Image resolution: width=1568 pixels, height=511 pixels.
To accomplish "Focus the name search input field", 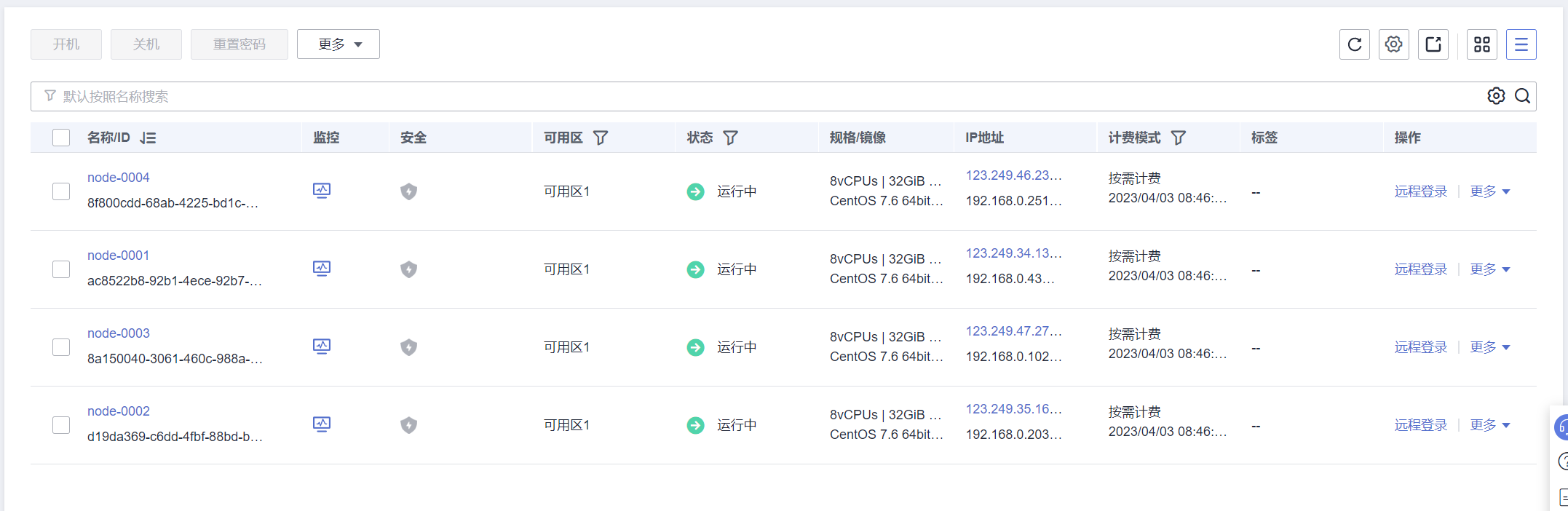I will (728, 96).
